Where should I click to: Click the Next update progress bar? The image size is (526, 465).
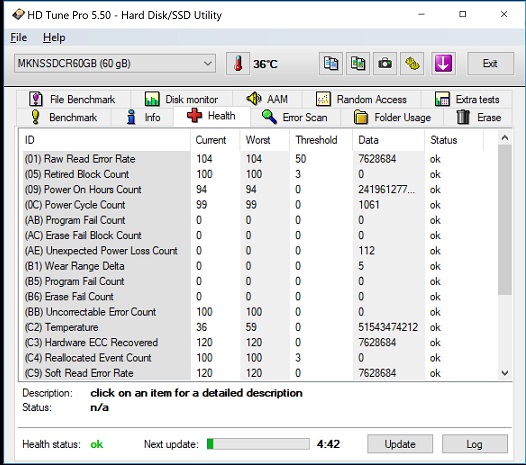pos(258,444)
